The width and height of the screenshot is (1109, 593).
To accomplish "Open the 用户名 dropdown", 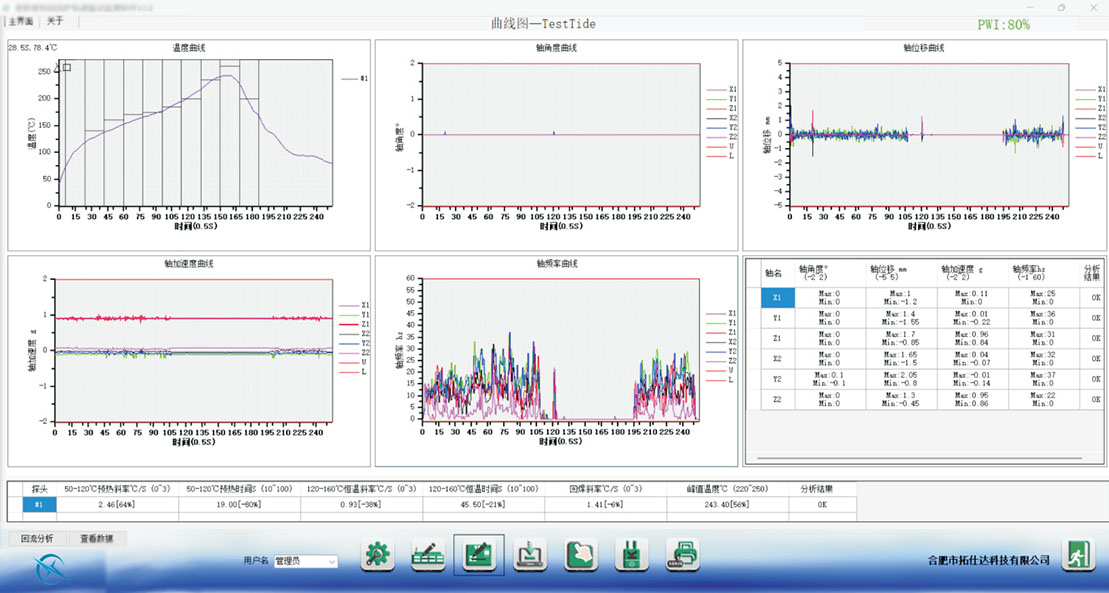I will coord(305,562).
